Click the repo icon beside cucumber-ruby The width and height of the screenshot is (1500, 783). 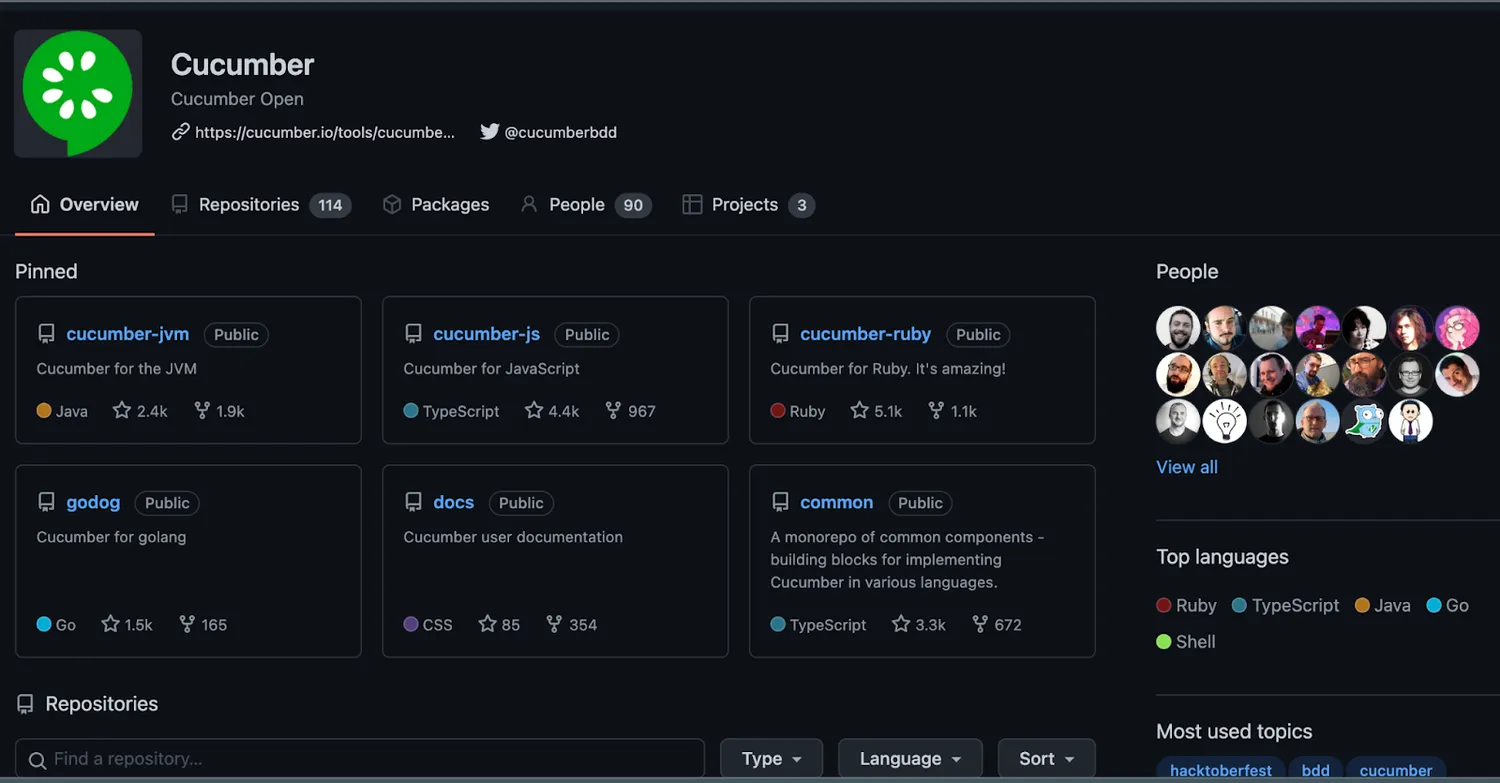click(780, 335)
